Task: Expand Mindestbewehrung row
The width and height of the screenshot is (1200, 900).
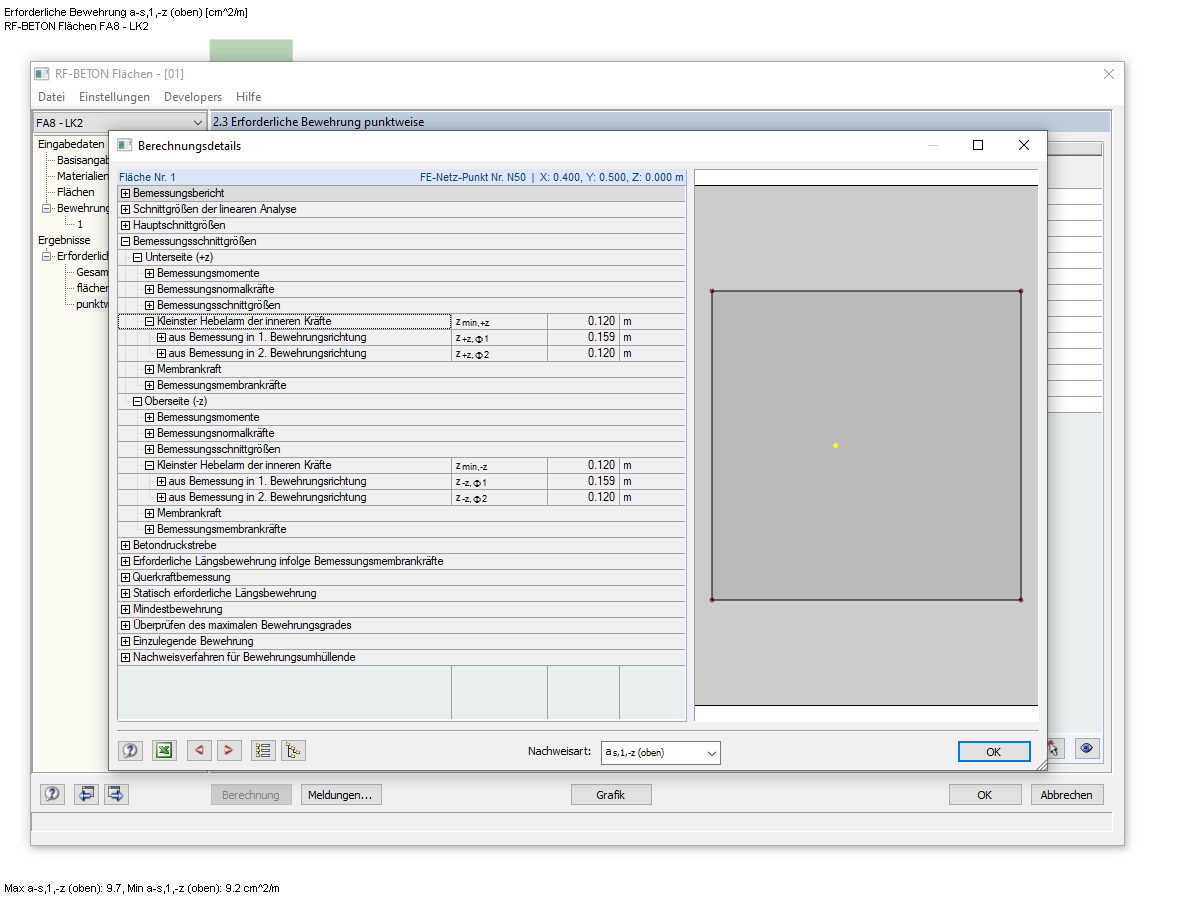Action: pyautogui.click(x=125, y=609)
